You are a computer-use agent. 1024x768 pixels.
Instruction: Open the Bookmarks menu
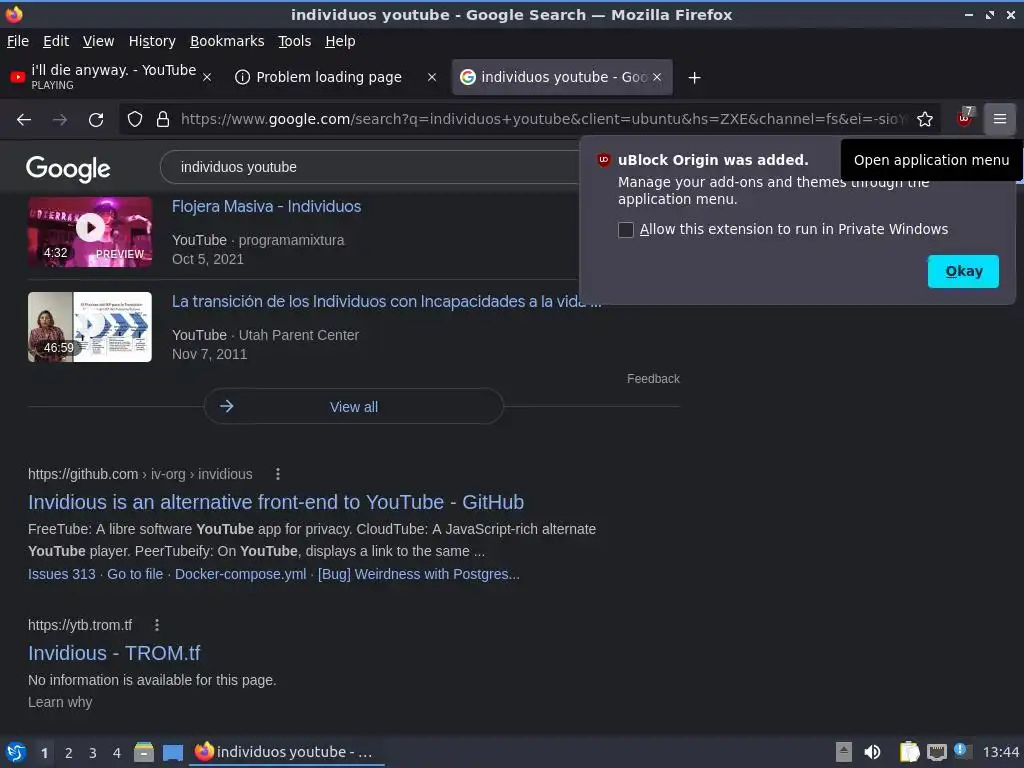click(227, 41)
